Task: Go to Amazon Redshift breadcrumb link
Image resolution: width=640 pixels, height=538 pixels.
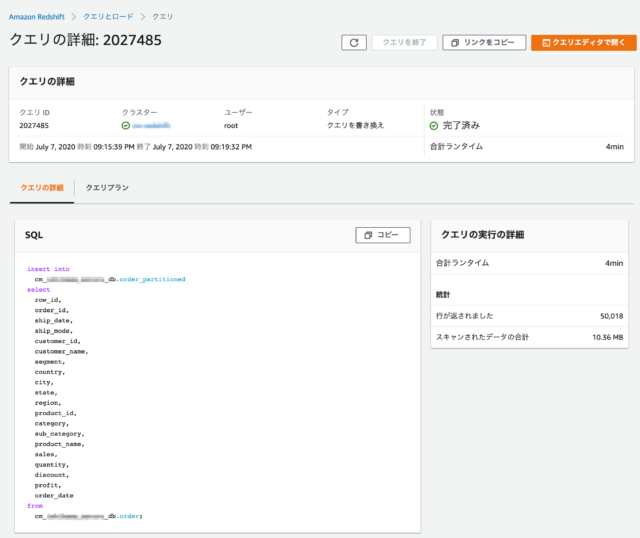Action: click(37, 17)
